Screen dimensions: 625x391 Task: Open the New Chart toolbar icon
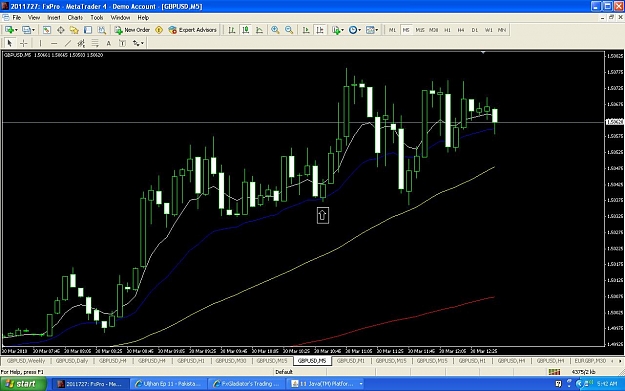click(9, 30)
